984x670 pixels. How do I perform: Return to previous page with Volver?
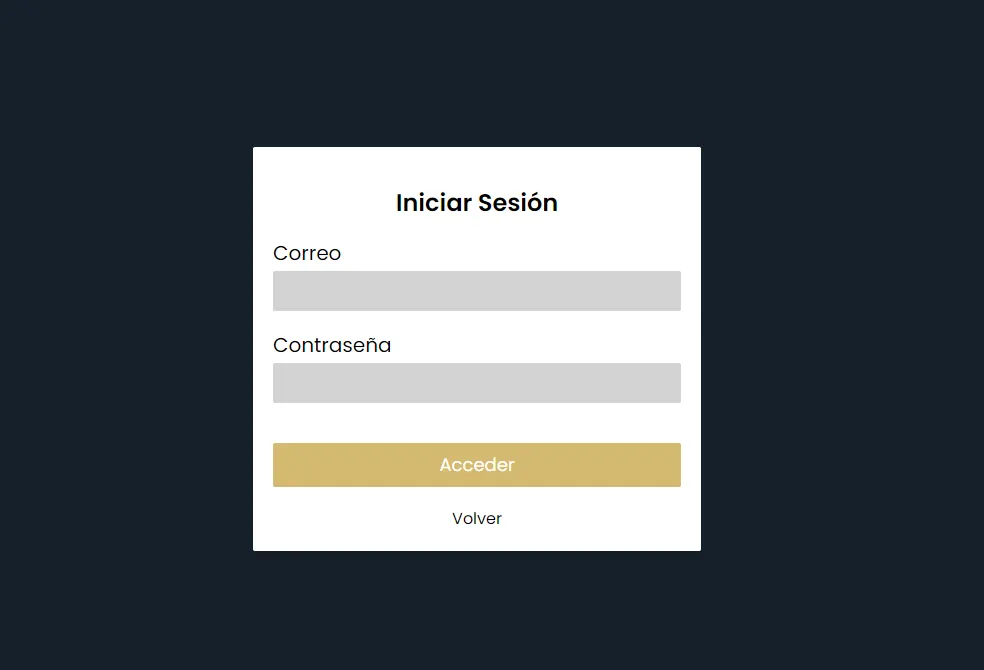(476, 518)
